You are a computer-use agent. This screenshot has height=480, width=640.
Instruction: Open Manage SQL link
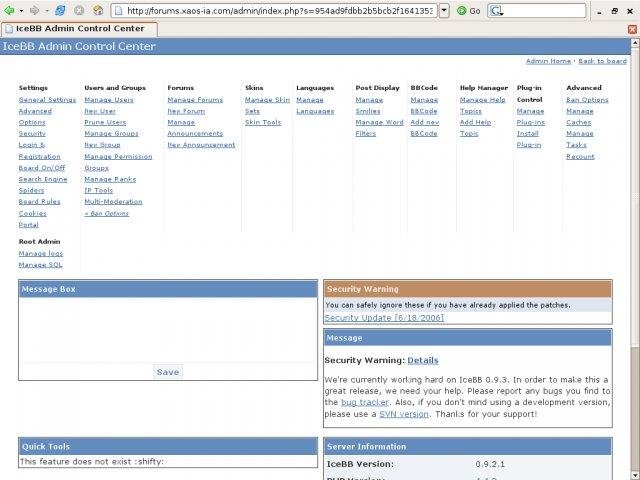point(40,265)
